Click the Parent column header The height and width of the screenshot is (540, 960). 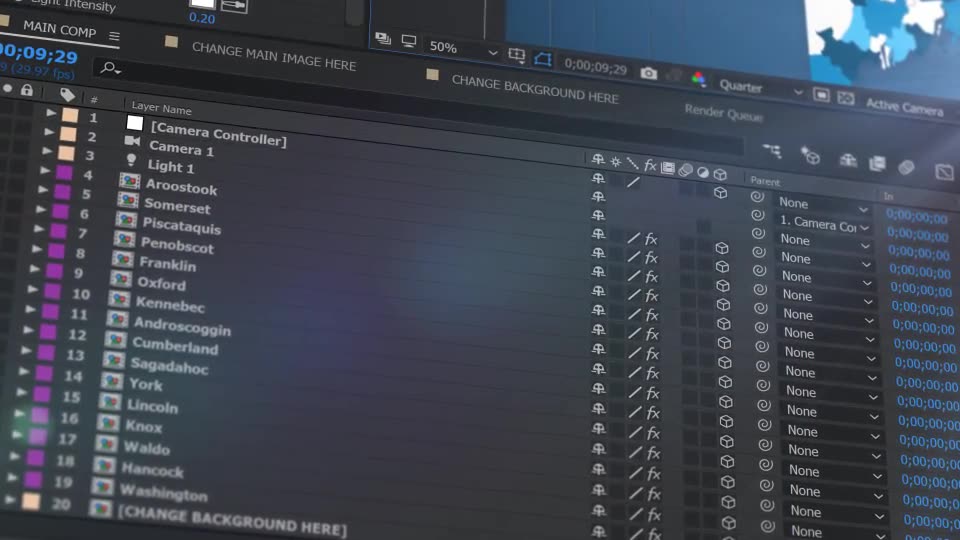765,181
